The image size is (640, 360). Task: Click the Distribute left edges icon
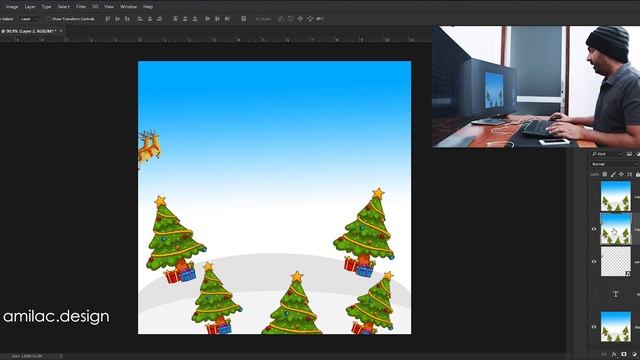click(x=207, y=19)
